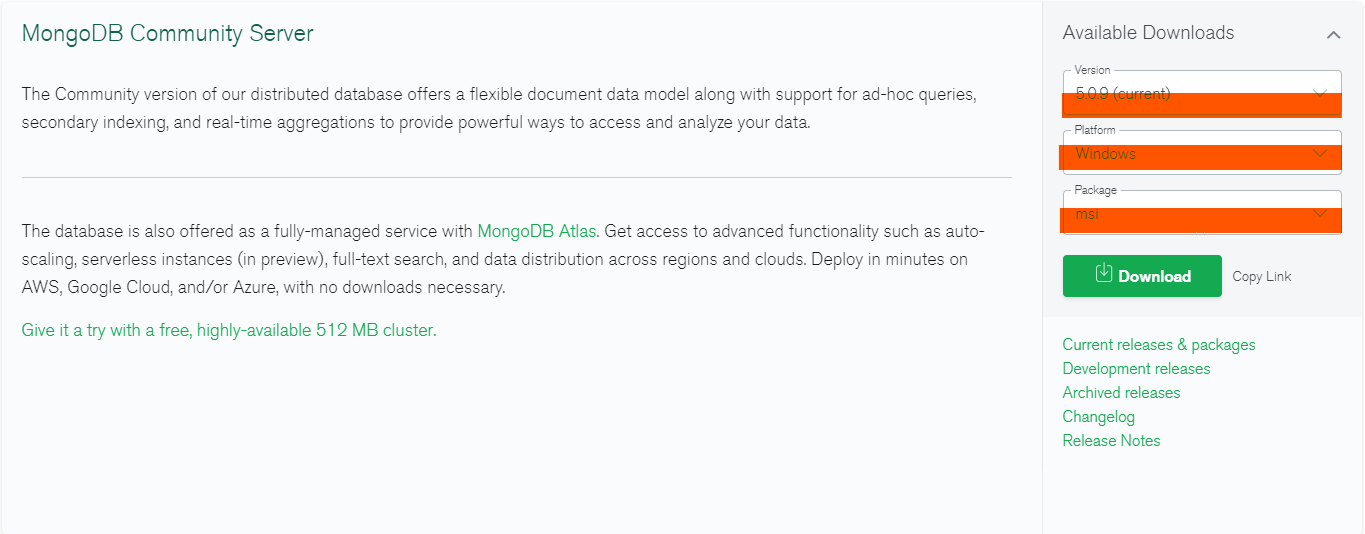This screenshot has width=1365, height=534.
Task: Open Current releases & packages link
Action: point(1159,344)
